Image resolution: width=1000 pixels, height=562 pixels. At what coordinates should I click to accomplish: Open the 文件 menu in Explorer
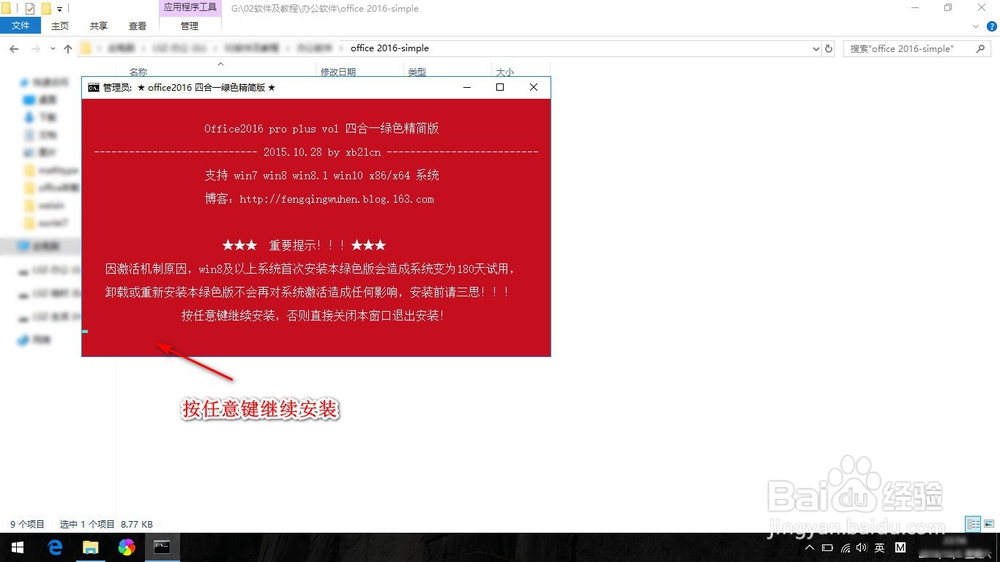(x=20, y=26)
